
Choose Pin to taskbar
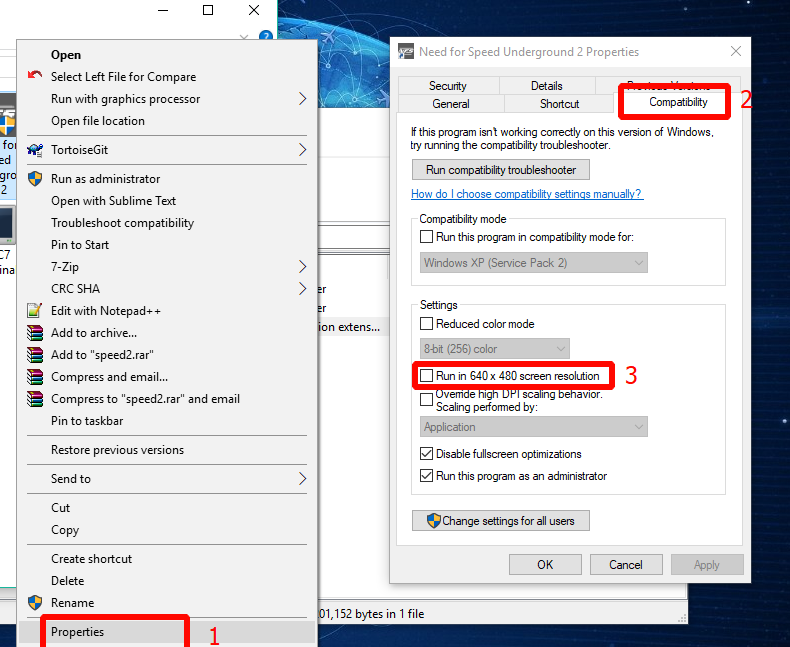pyautogui.click(x=167, y=421)
